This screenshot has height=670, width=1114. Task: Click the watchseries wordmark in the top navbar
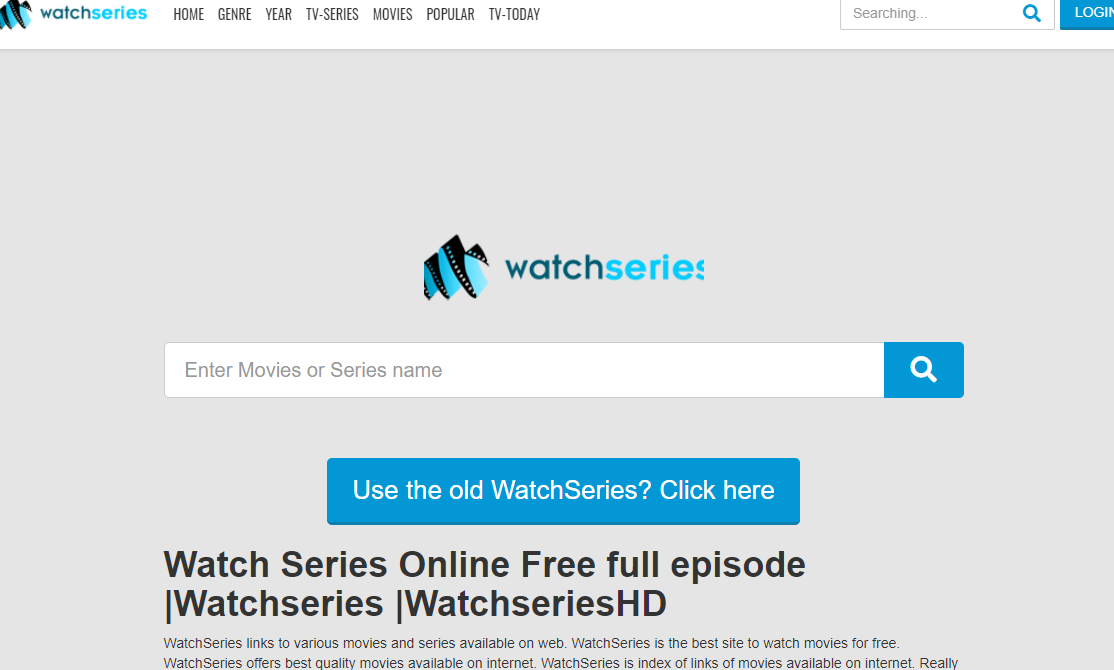94,13
